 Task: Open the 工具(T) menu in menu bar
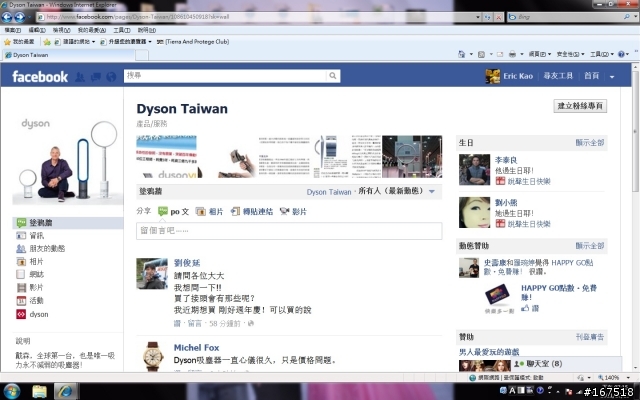coord(122,30)
